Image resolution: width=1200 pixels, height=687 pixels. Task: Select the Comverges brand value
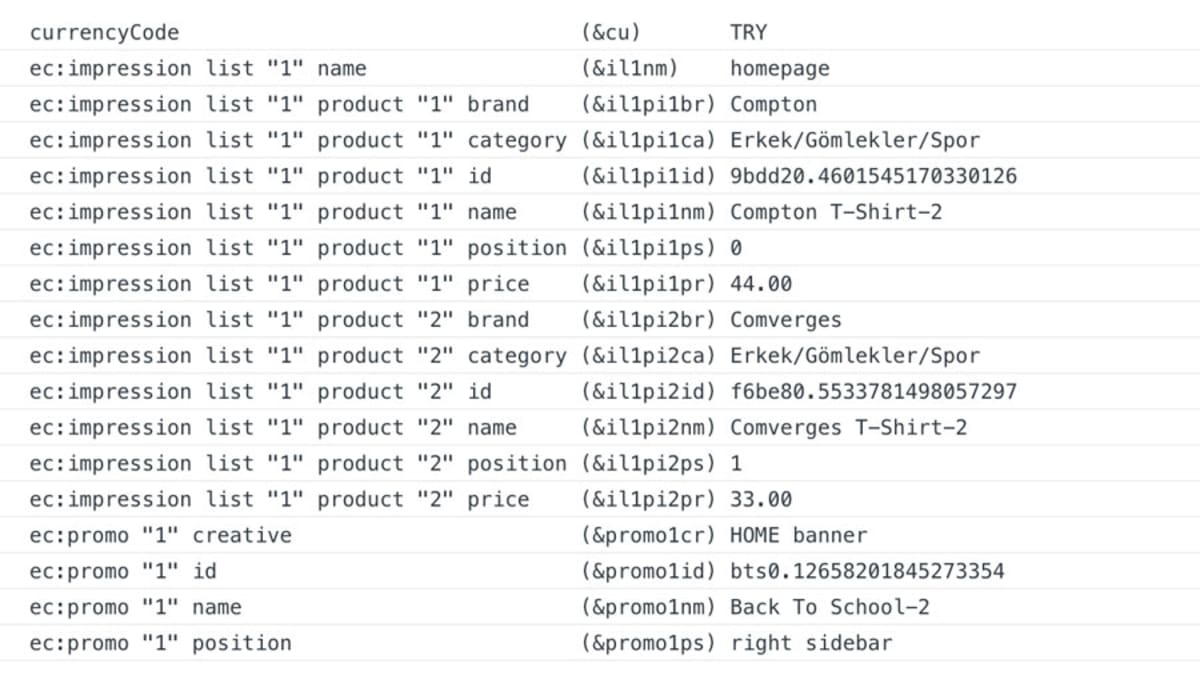pos(786,320)
